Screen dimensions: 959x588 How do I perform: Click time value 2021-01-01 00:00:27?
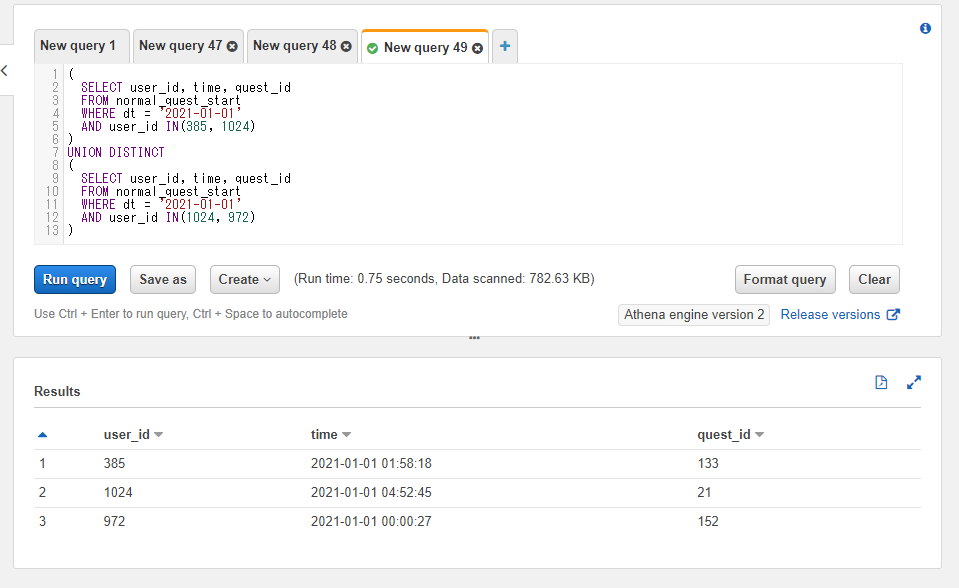click(x=371, y=521)
